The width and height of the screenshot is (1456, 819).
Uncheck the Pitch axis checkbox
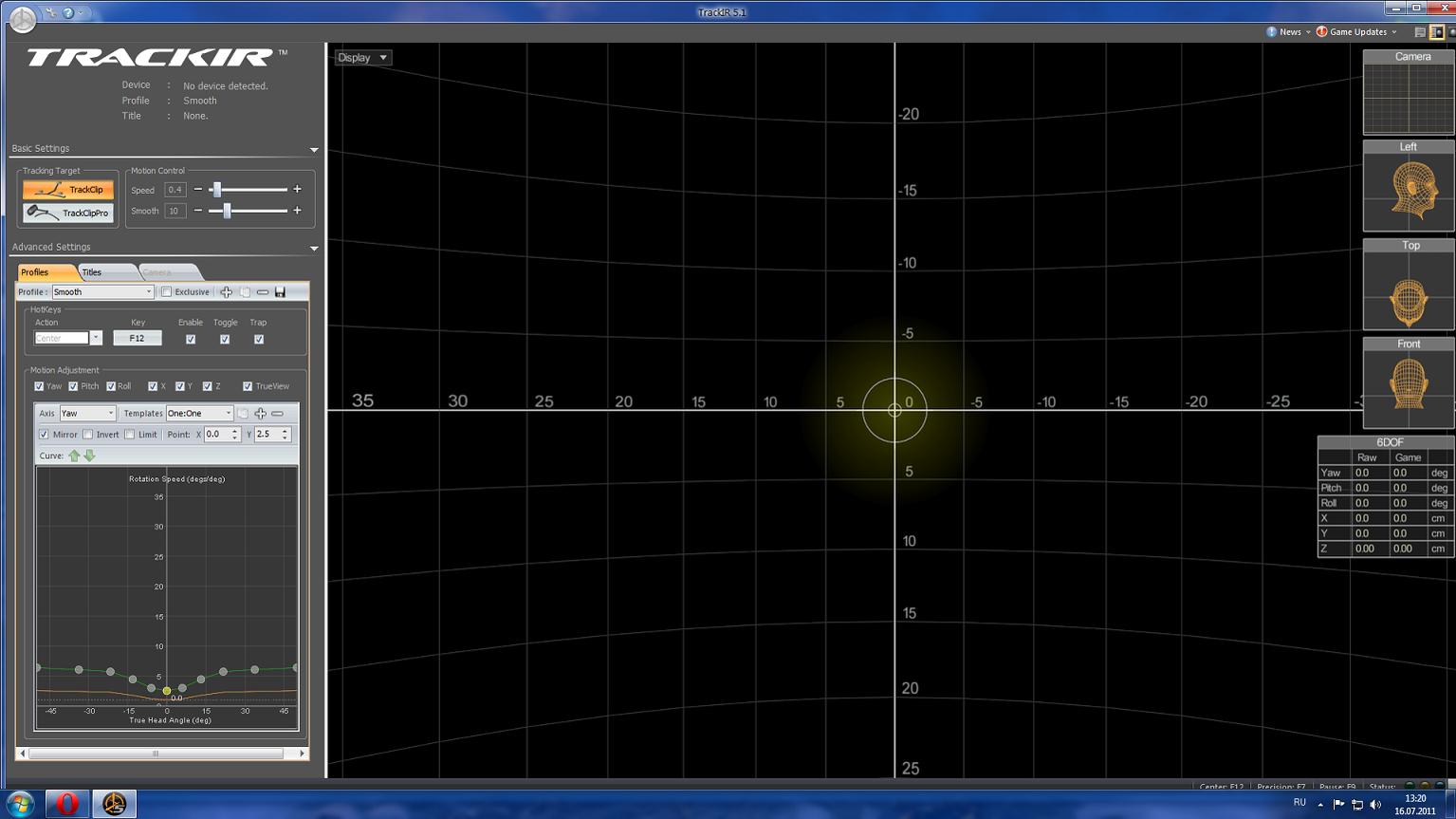pos(73,386)
